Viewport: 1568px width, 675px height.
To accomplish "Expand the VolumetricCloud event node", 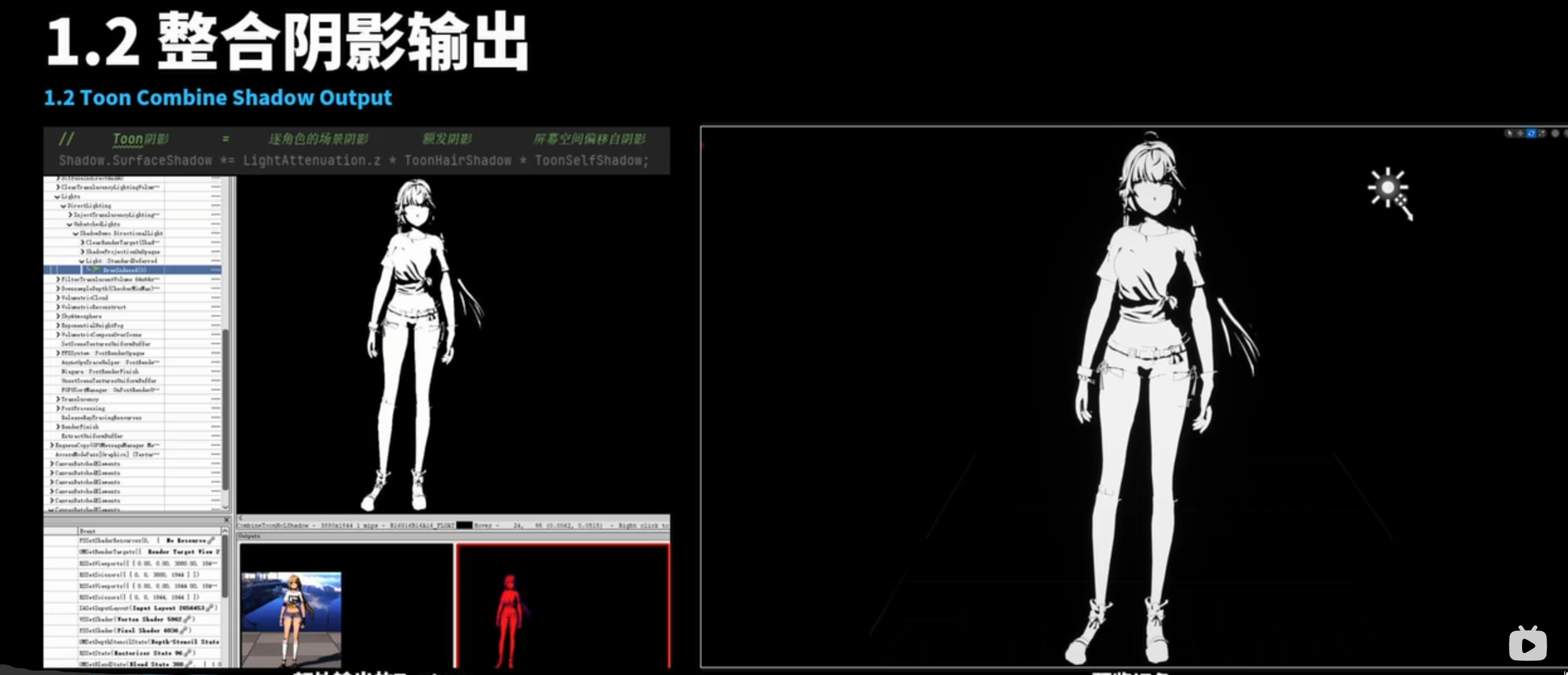I will click(58, 298).
